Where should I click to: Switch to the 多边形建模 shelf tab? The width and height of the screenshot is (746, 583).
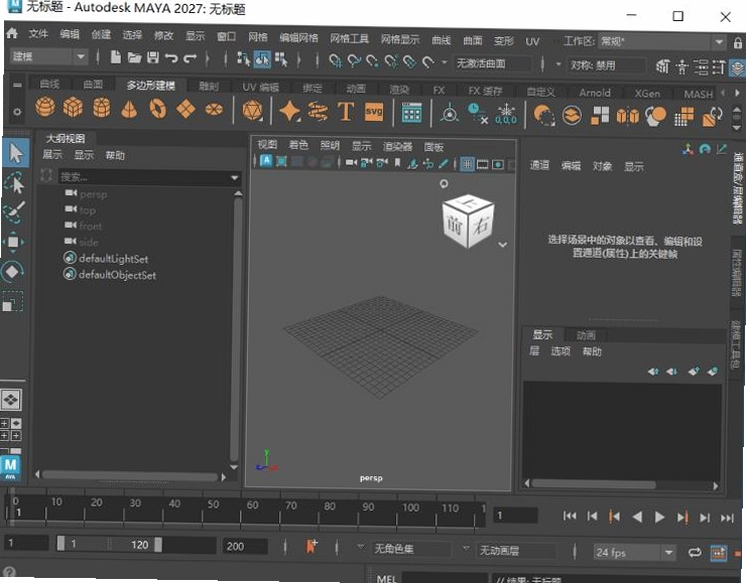(x=151, y=85)
